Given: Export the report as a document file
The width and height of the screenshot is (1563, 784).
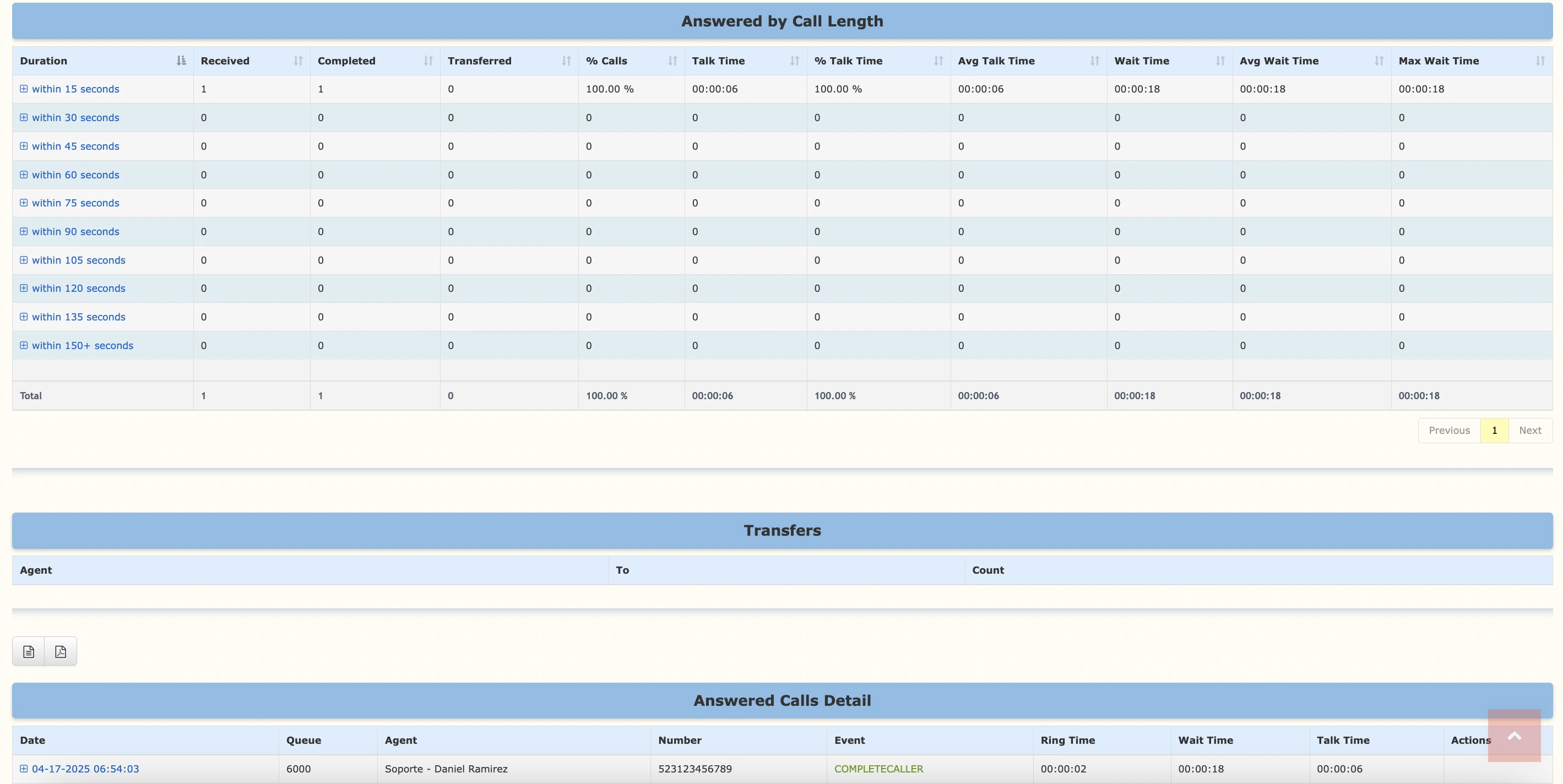Looking at the screenshot, I should [28, 651].
